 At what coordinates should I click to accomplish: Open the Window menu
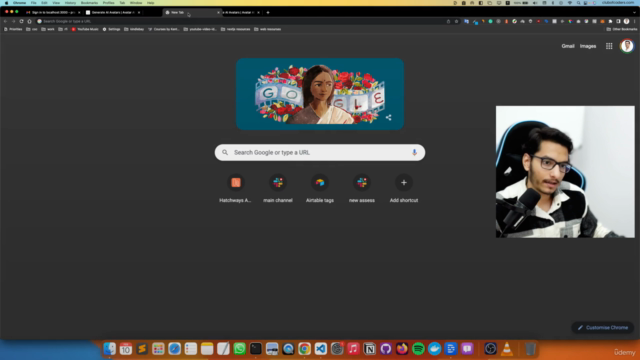[x=136, y=3]
